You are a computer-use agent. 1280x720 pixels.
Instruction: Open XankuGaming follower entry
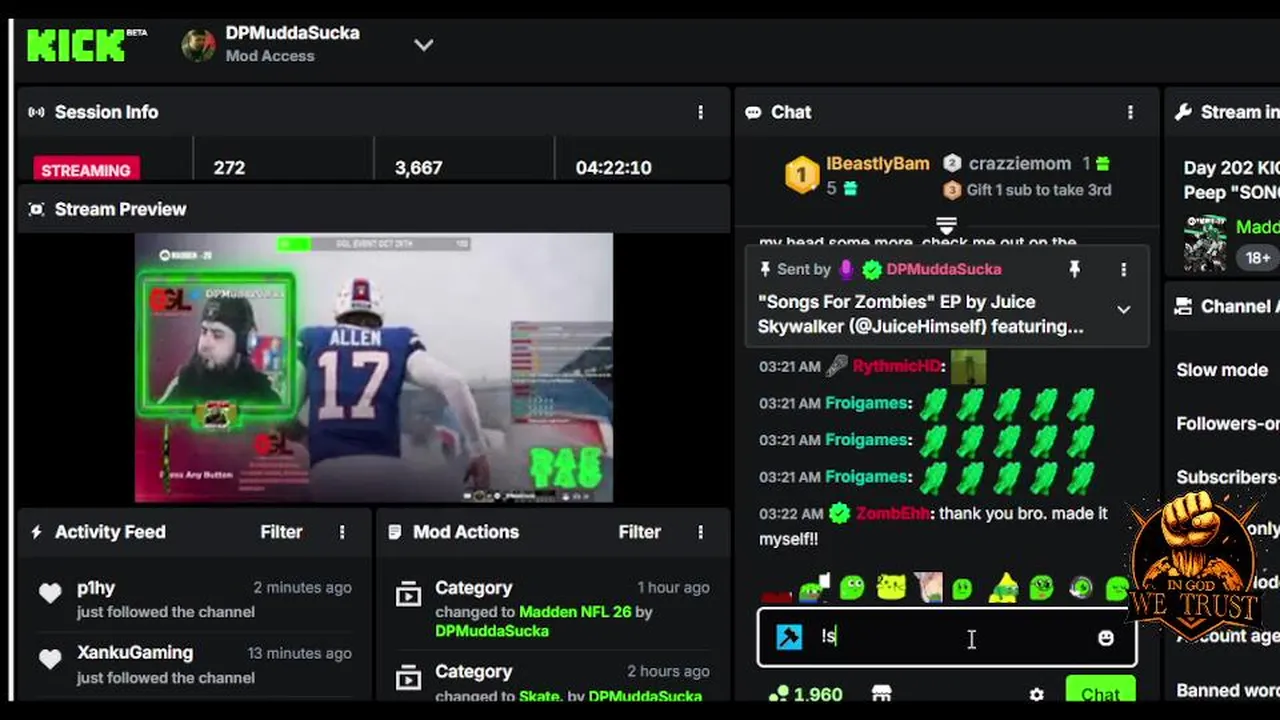point(194,664)
